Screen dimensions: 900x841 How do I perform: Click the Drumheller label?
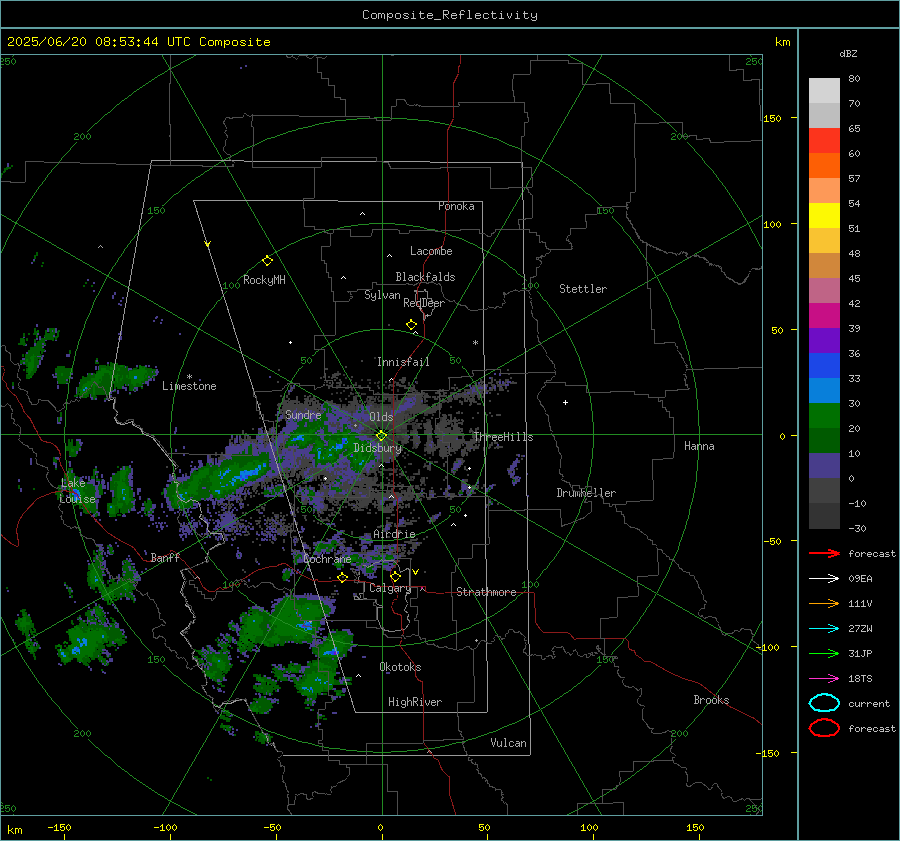click(x=586, y=493)
